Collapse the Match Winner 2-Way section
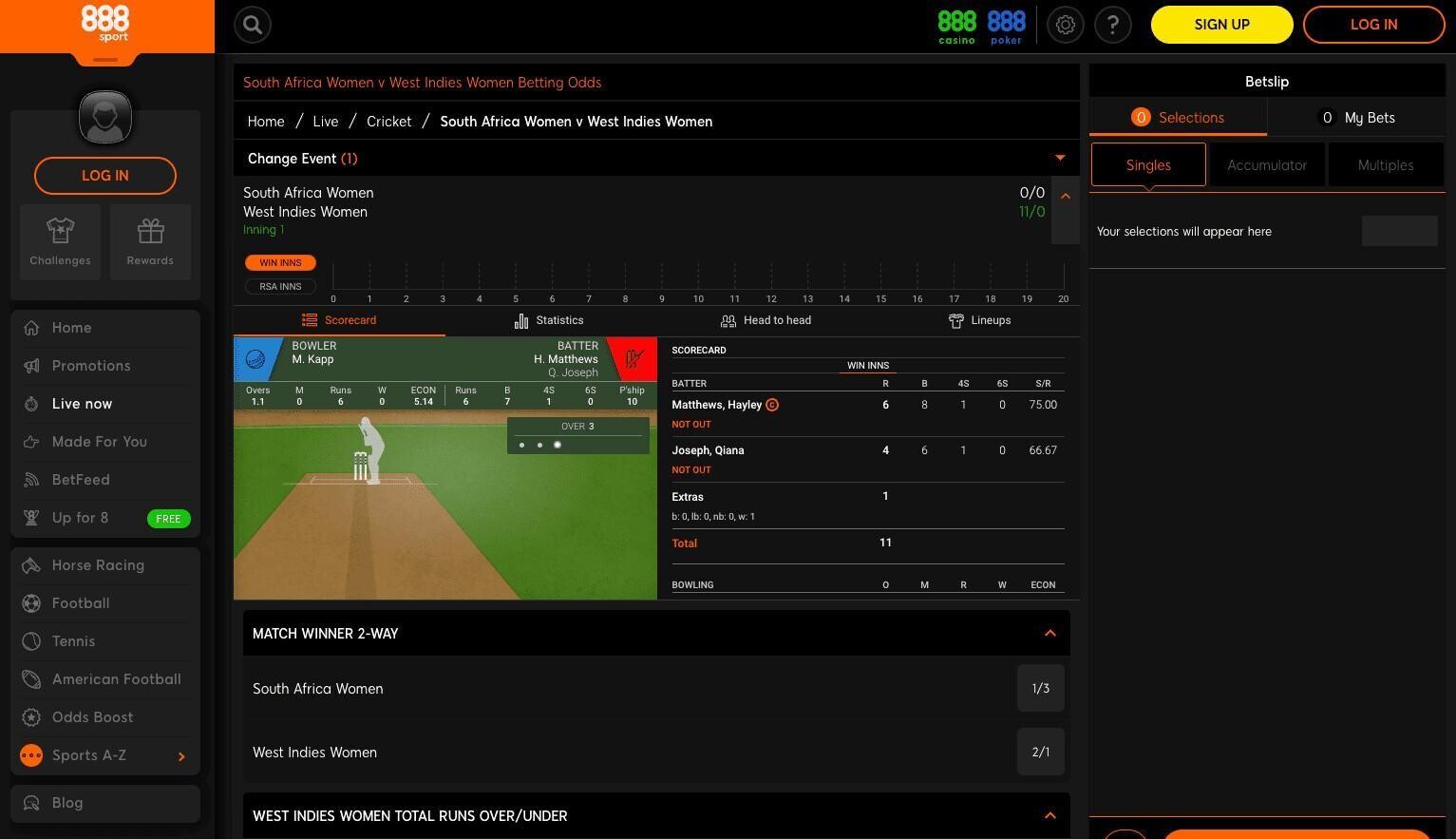The width and height of the screenshot is (1456, 839). point(1050,633)
